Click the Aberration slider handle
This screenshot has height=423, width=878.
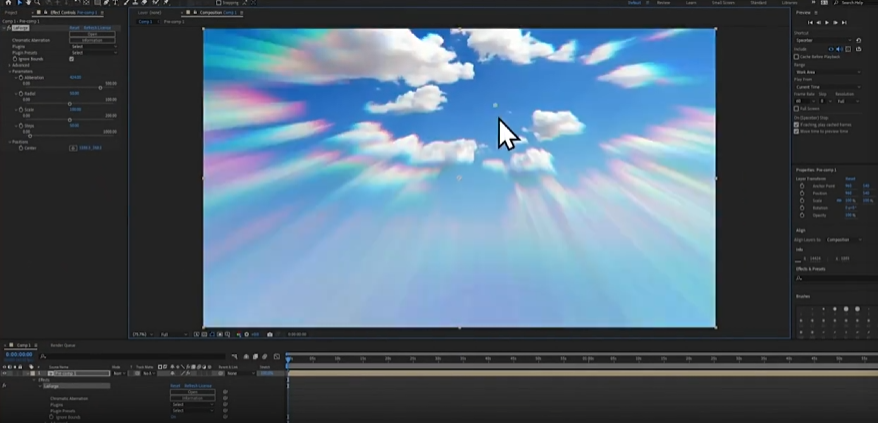[99, 88]
